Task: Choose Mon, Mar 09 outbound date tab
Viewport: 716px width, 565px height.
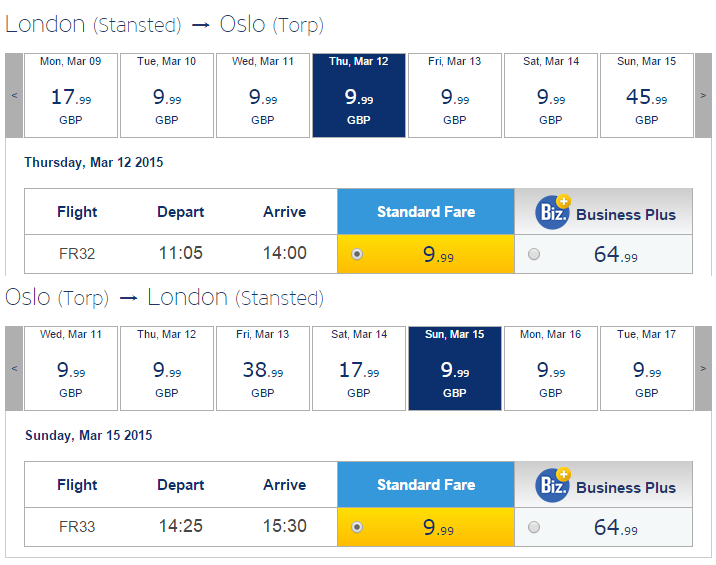Action: coord(71,95)
